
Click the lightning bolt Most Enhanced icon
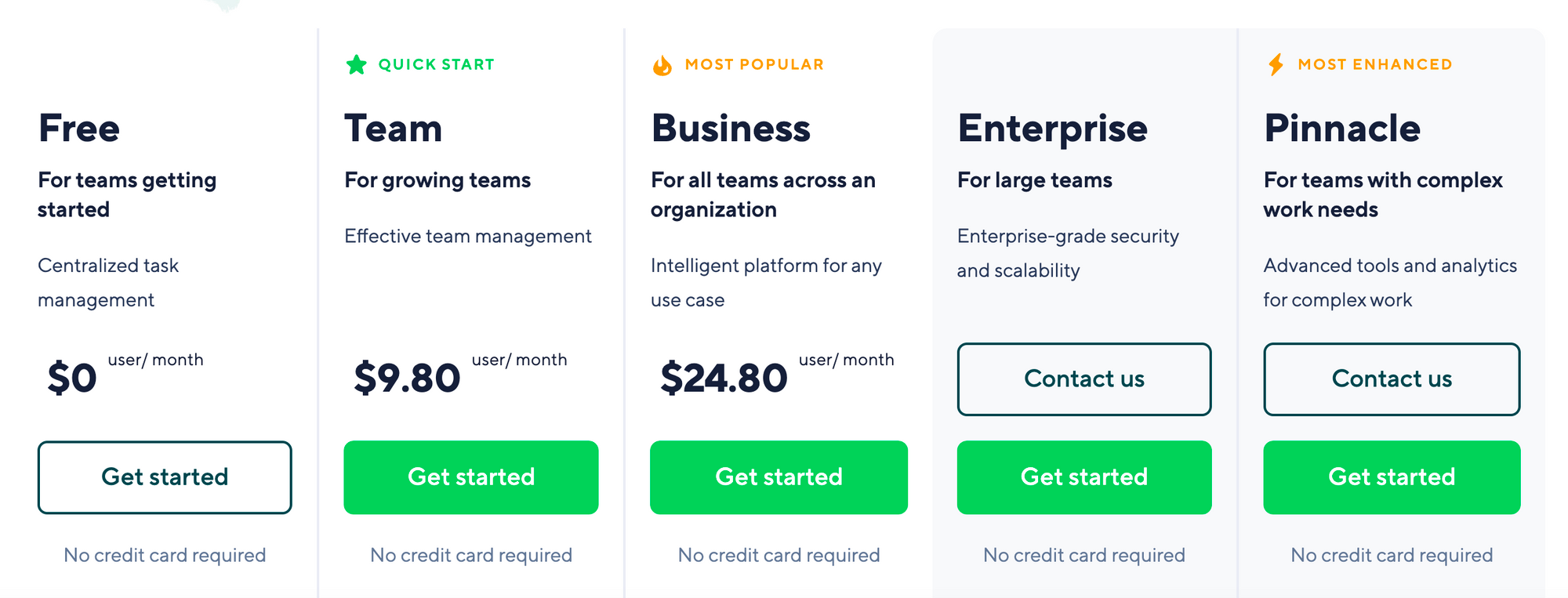[1276, 64]
